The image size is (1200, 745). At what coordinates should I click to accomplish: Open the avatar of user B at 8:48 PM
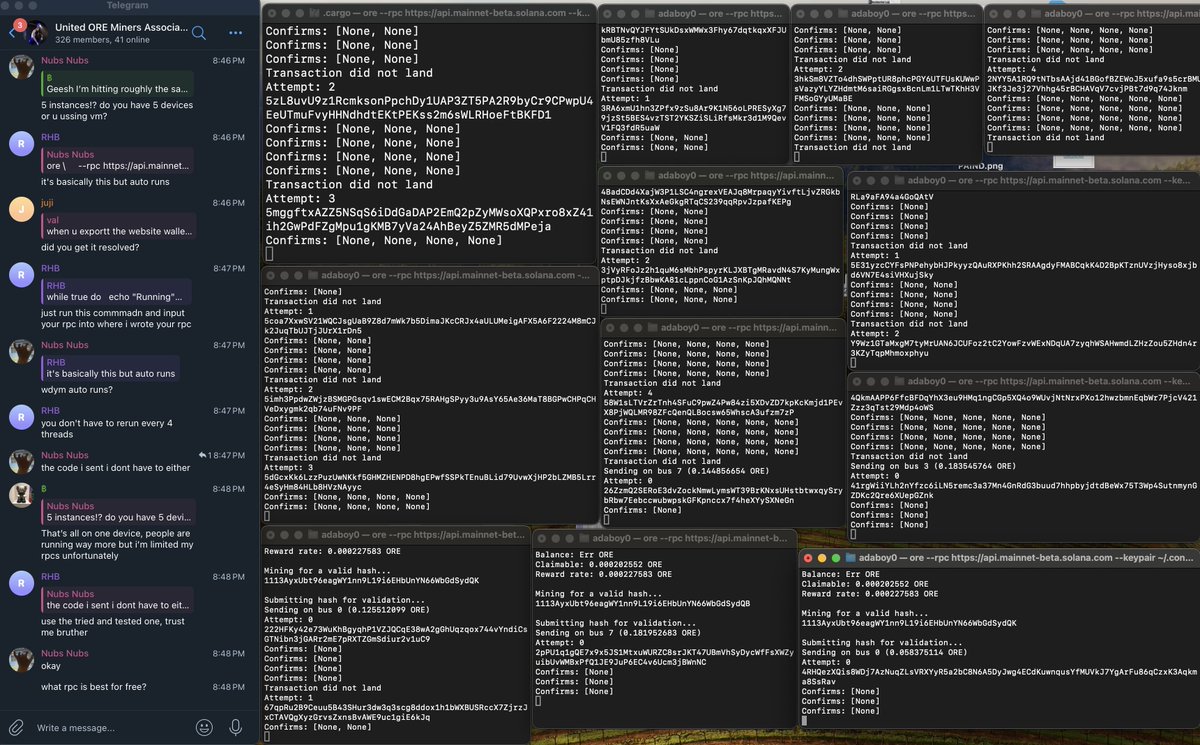(x=20, y=496)
